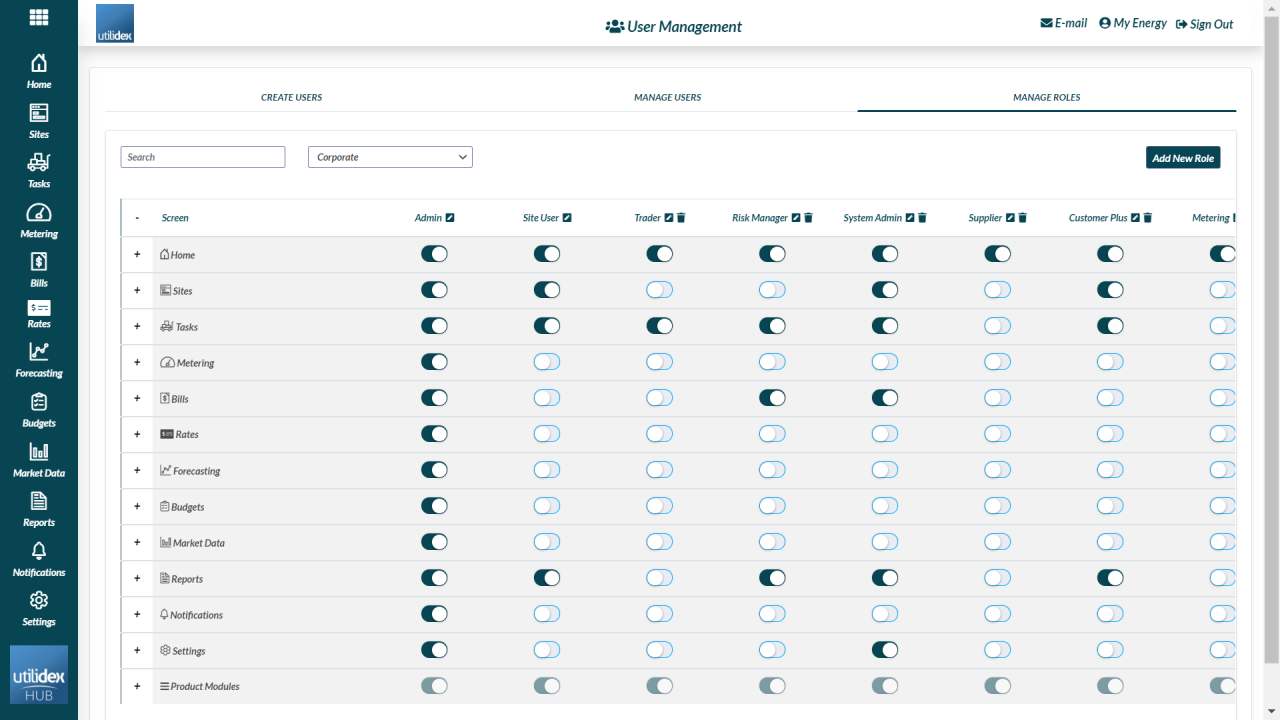Open the Manage Users tab
Viewport: 1280px width, 720px height.
[667, 97]
